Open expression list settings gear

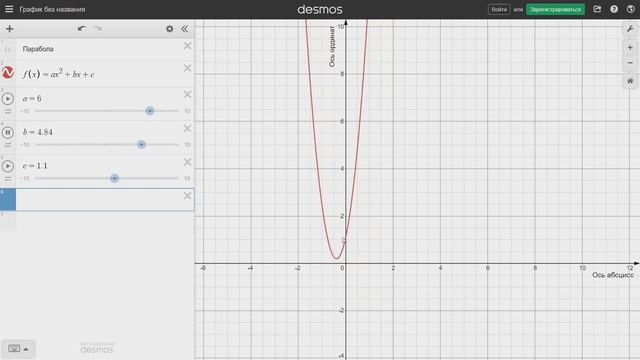coord(169,29)
